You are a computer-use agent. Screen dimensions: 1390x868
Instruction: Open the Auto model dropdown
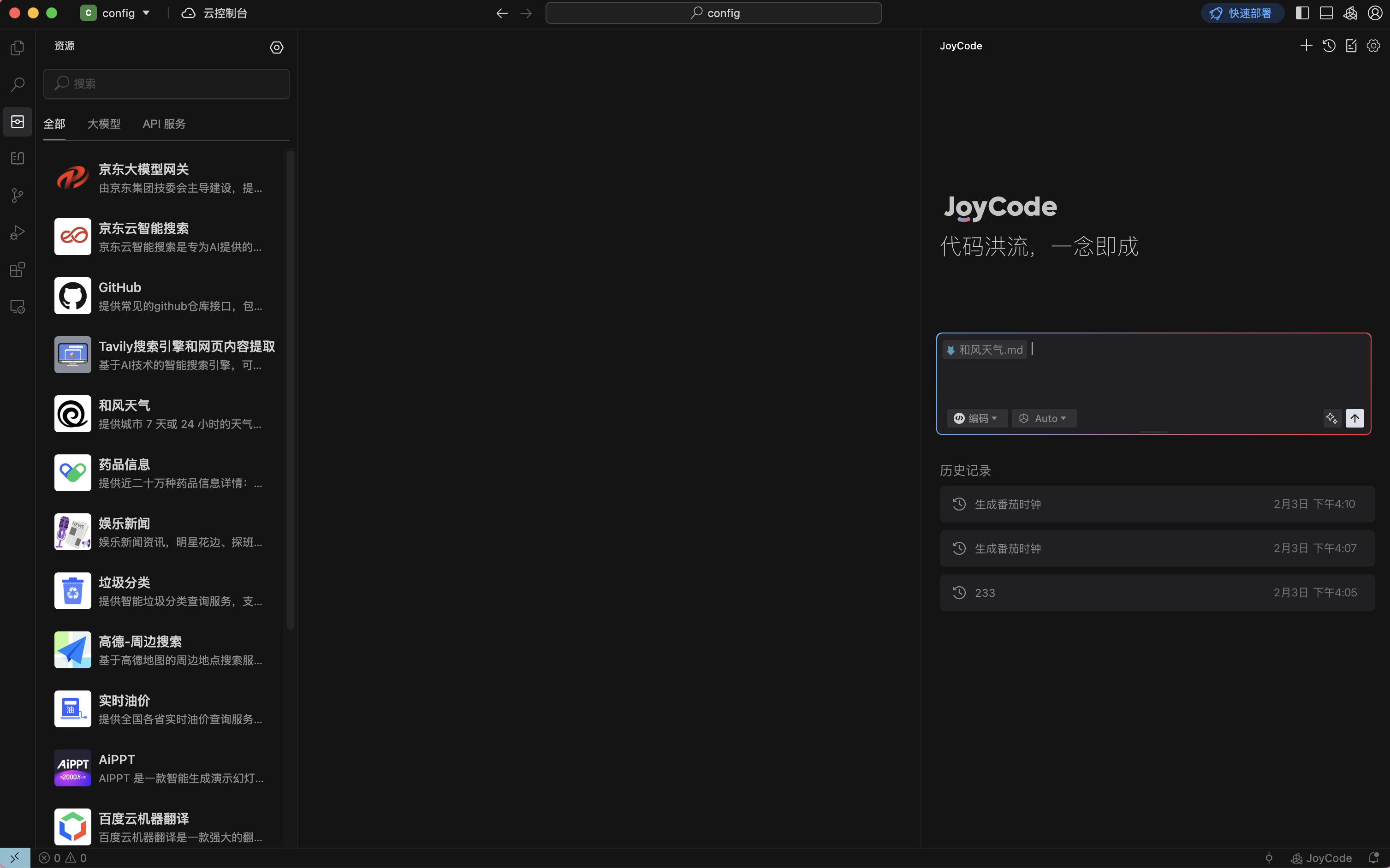pyautogui.click(x=1045, y=418)
